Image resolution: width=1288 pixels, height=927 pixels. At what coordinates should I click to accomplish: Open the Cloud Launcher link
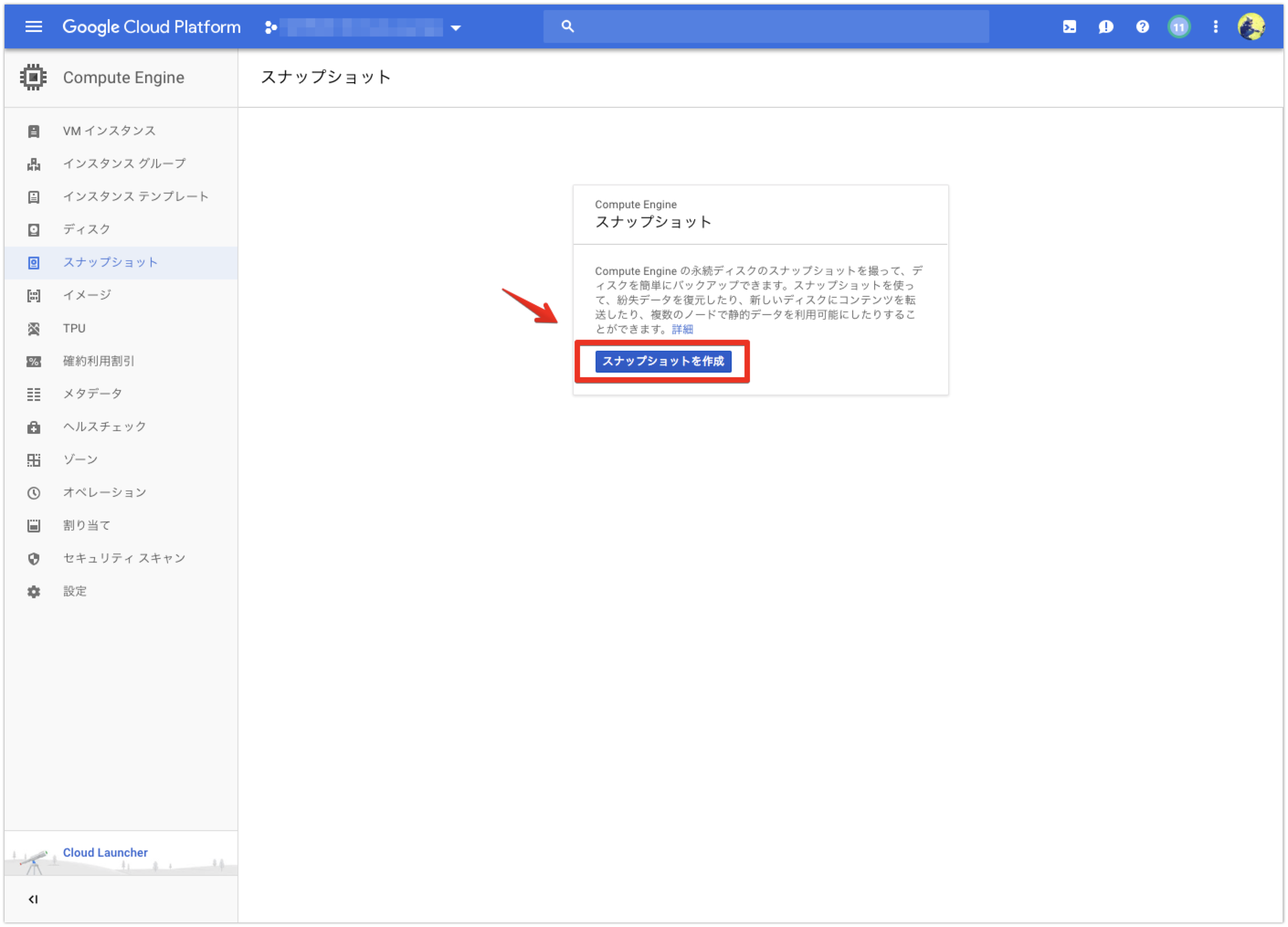(x=105, y=853)
